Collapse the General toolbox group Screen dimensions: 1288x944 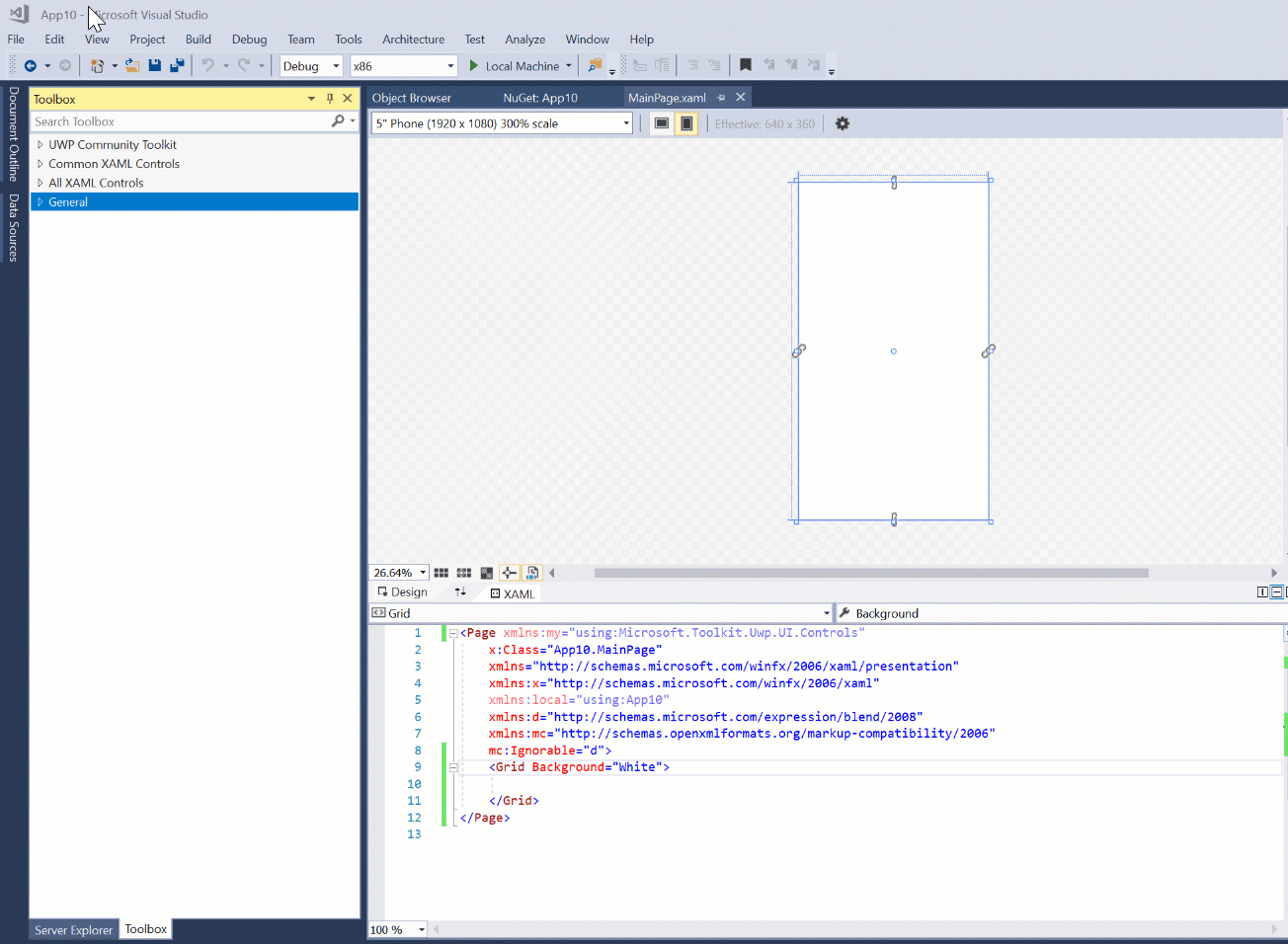point(39,201)
